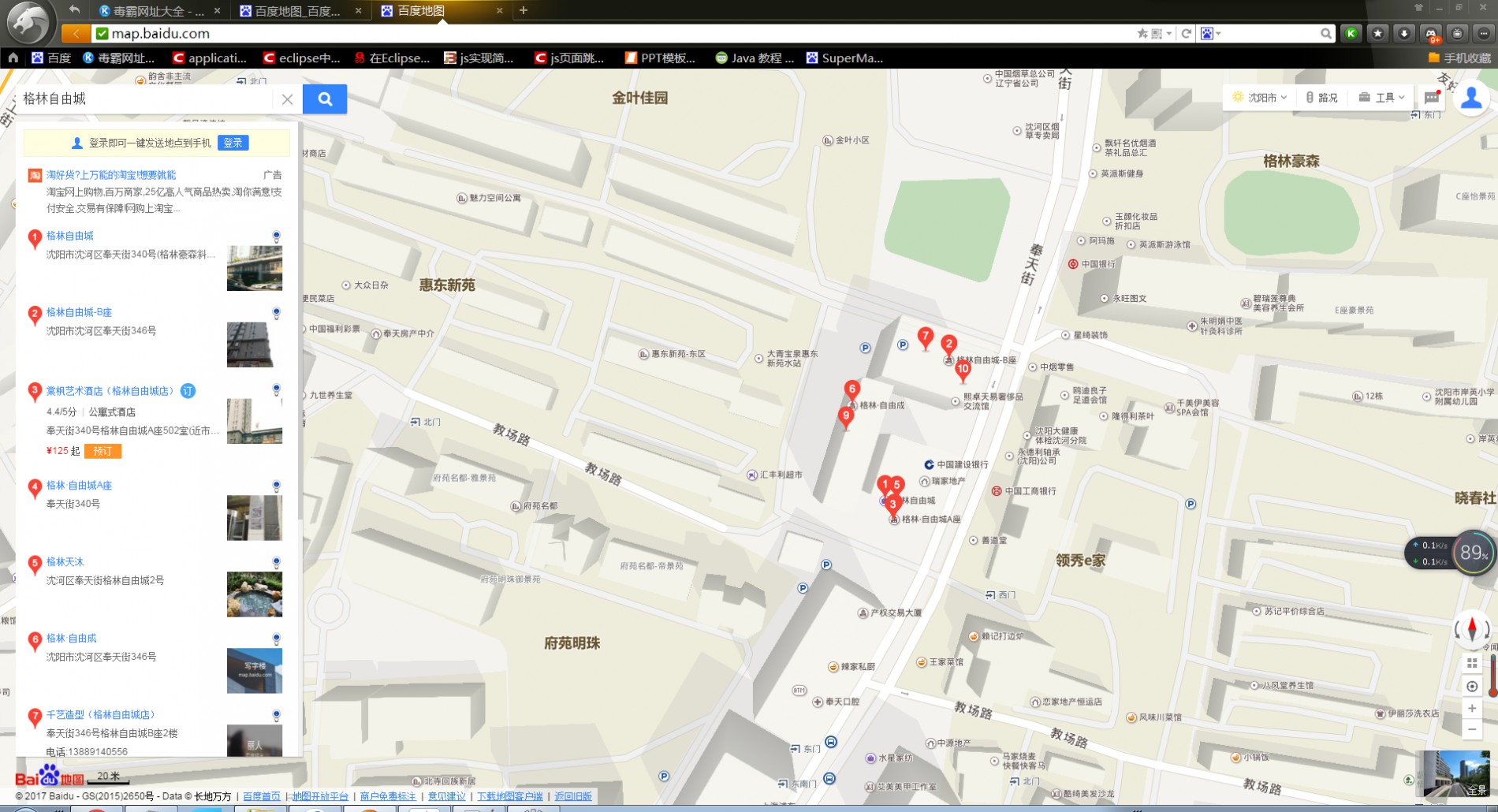Open result 4 格林·自由城A座 link
Image resolution: width=1498 pixels, height=812 pixels.
79,486
